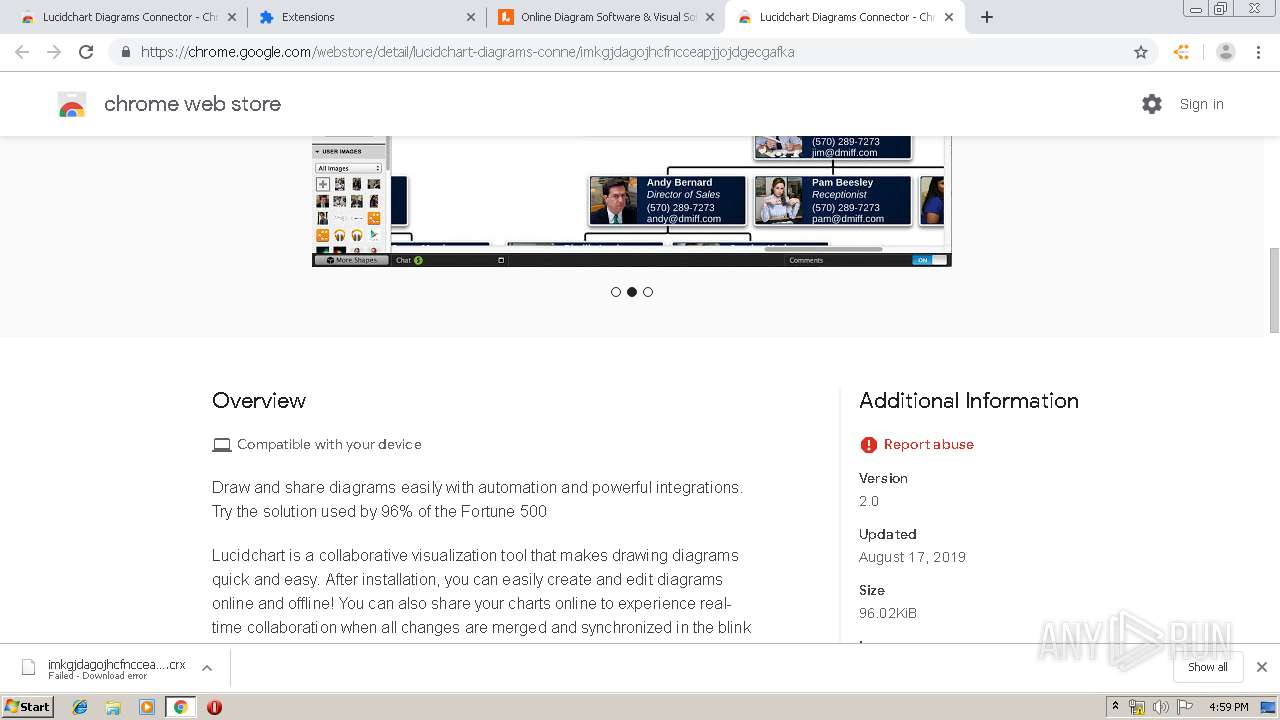View site security lock information
Viewport: 1280px width, 720px height.
(x=125, y=52)
